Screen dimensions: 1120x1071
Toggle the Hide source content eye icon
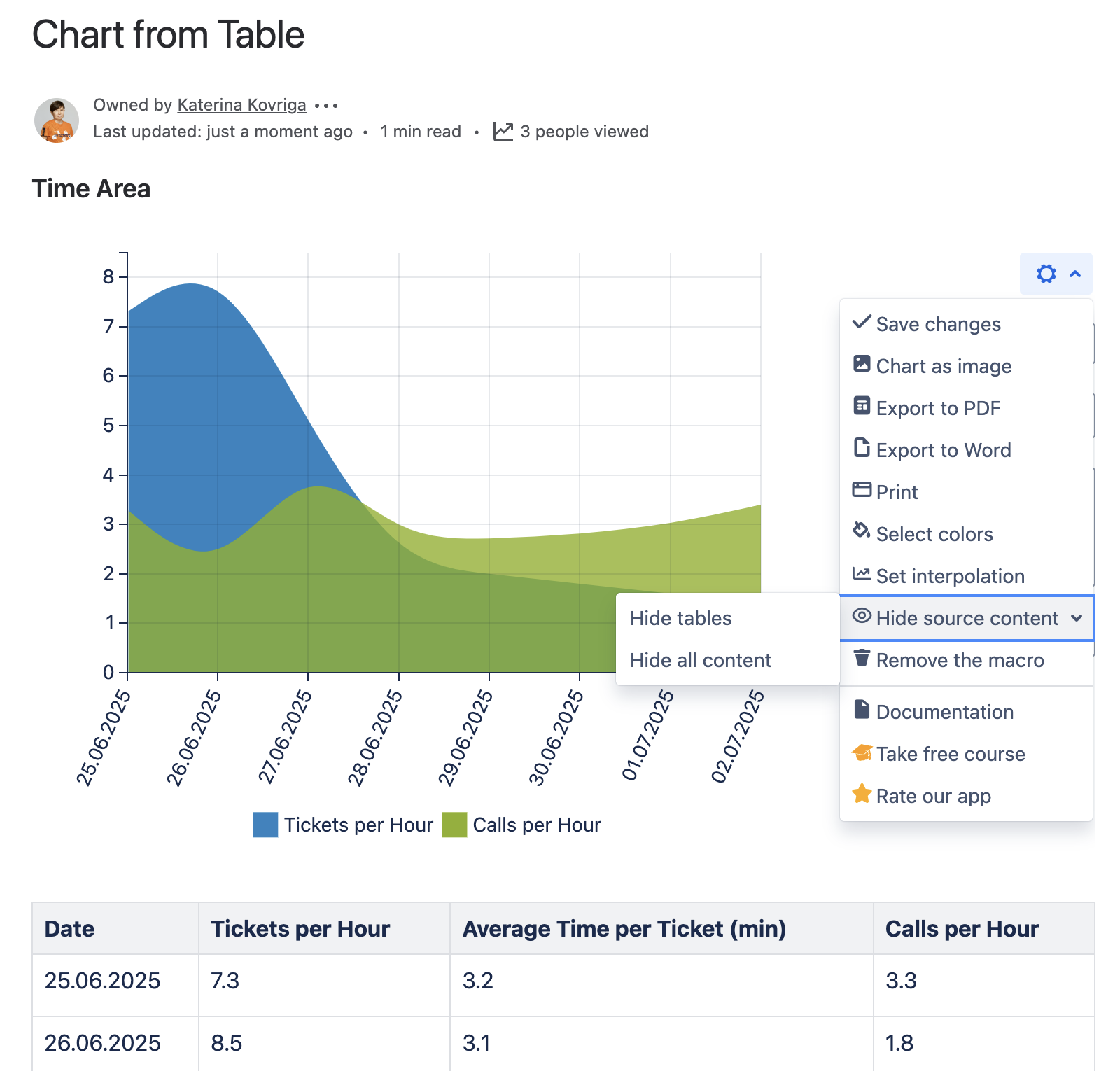862,616
